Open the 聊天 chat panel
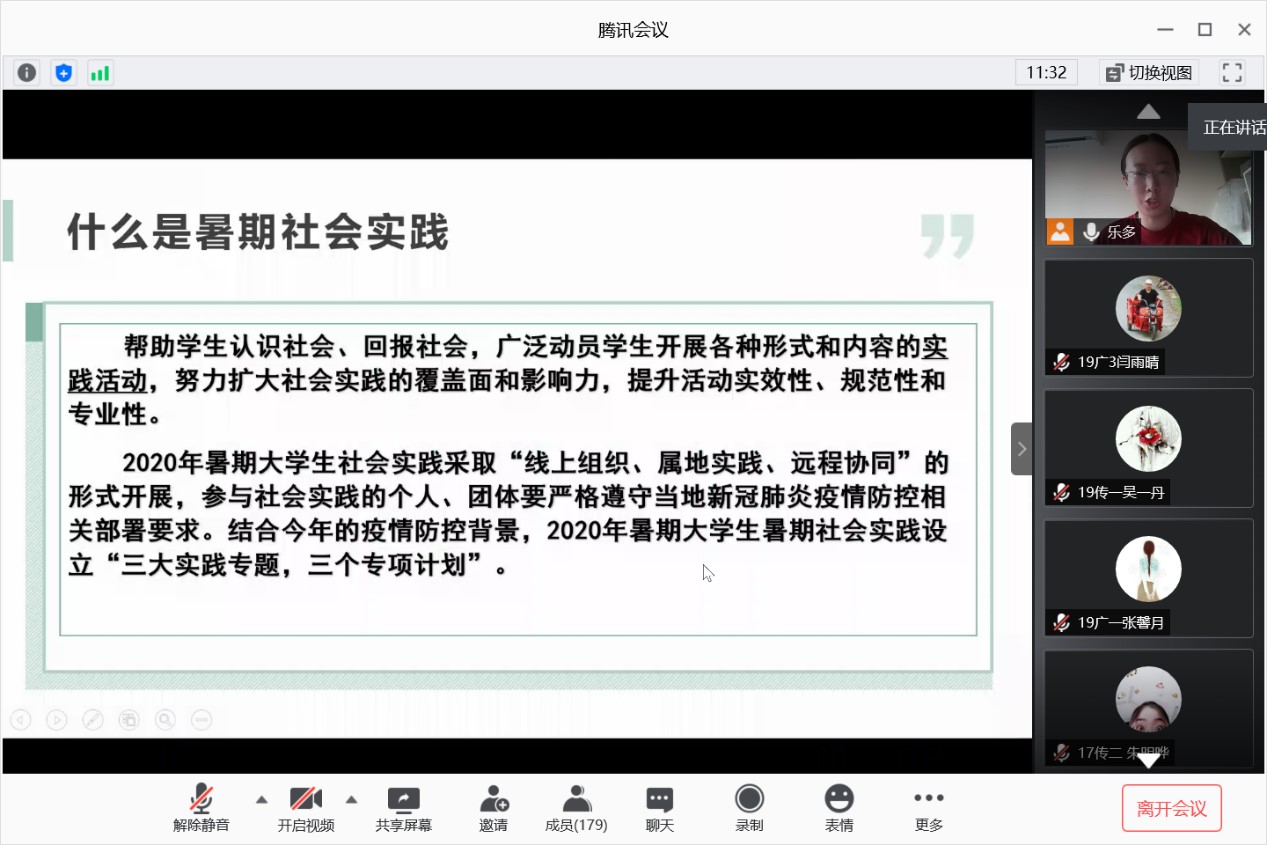This screenshot has width=1267, height=845. point(659,808)
